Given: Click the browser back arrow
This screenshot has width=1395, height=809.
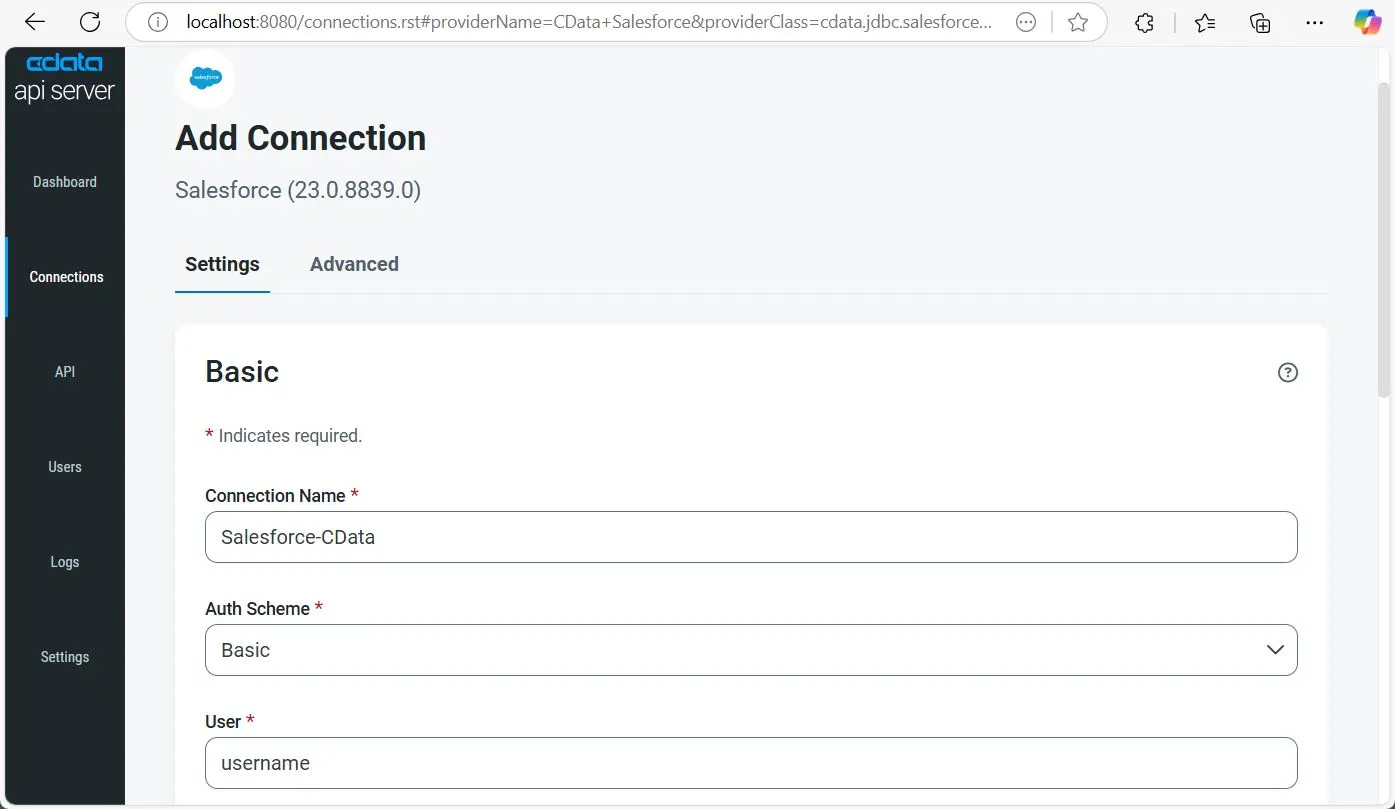Looking at the screenshot, I should click(34, 22).
